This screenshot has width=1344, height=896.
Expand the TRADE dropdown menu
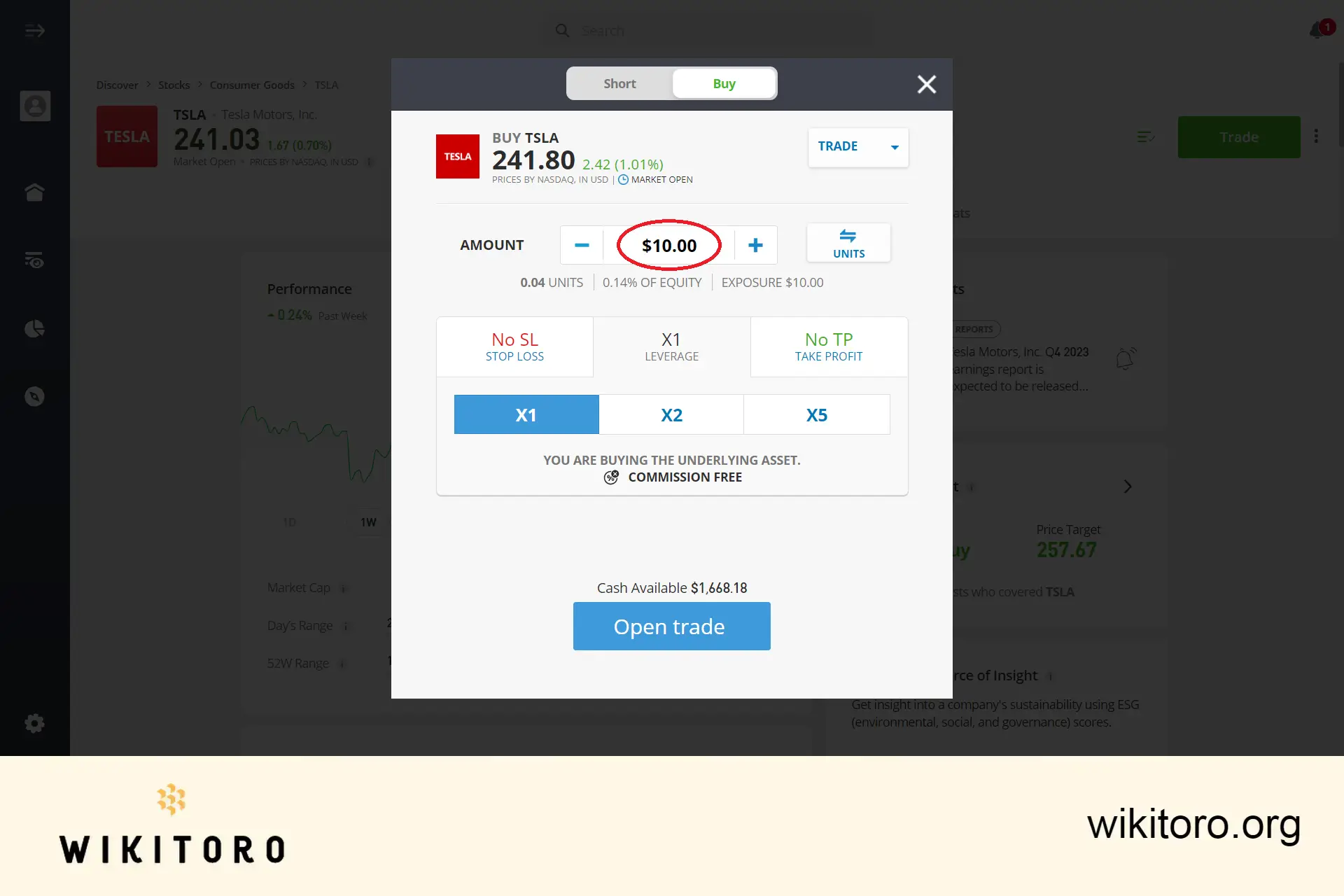coord(857,146)
